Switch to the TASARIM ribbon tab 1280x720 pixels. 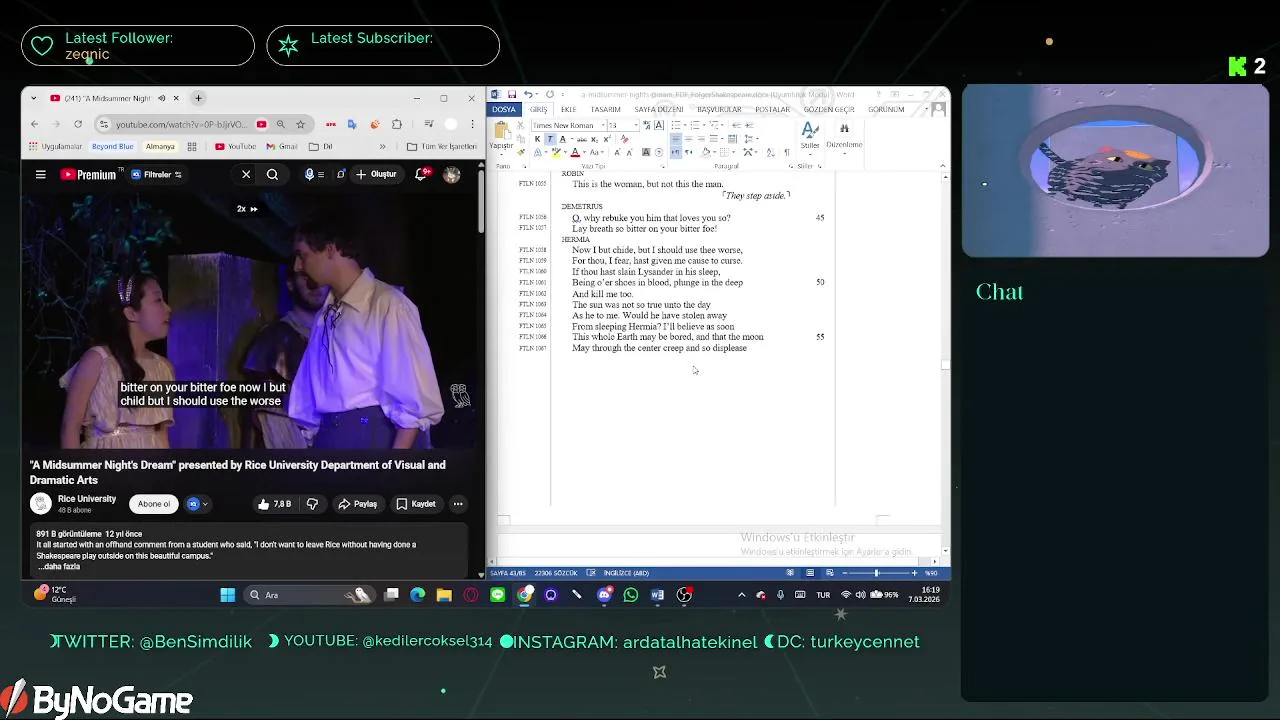click(x=605, y=109)
